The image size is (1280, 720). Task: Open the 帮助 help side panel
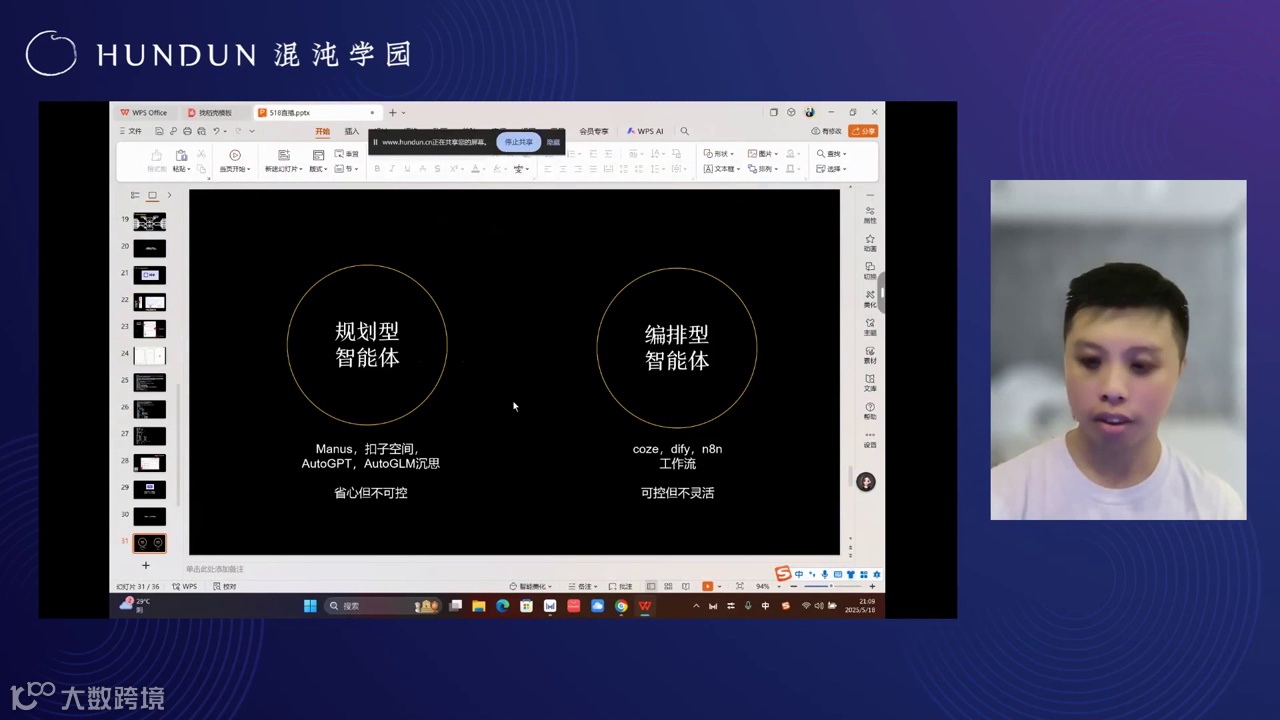tap(870, 410)
